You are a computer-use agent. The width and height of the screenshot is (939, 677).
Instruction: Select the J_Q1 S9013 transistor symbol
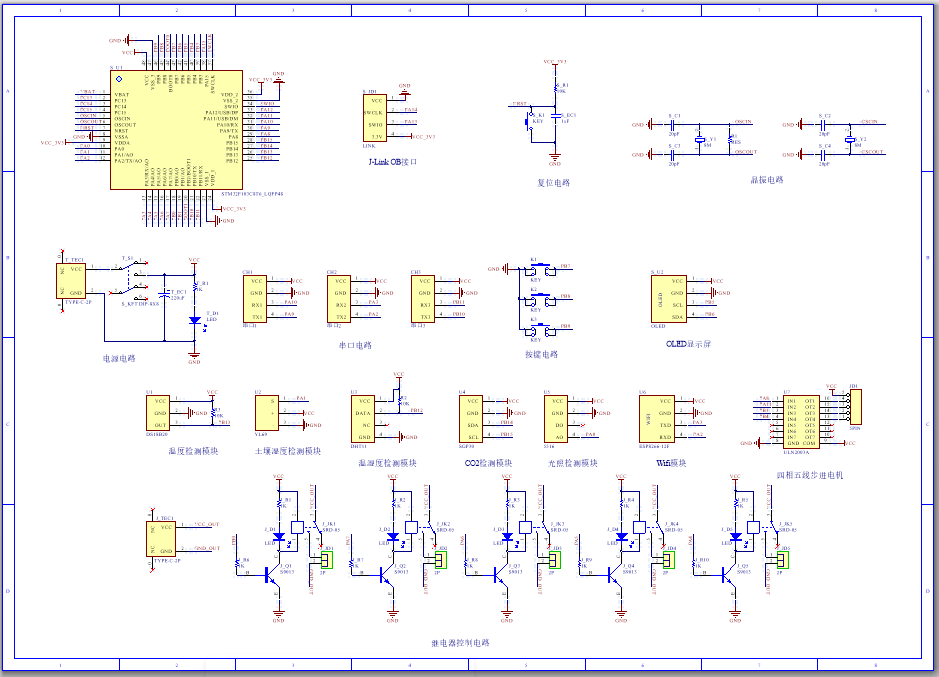[x=273, y=576]
